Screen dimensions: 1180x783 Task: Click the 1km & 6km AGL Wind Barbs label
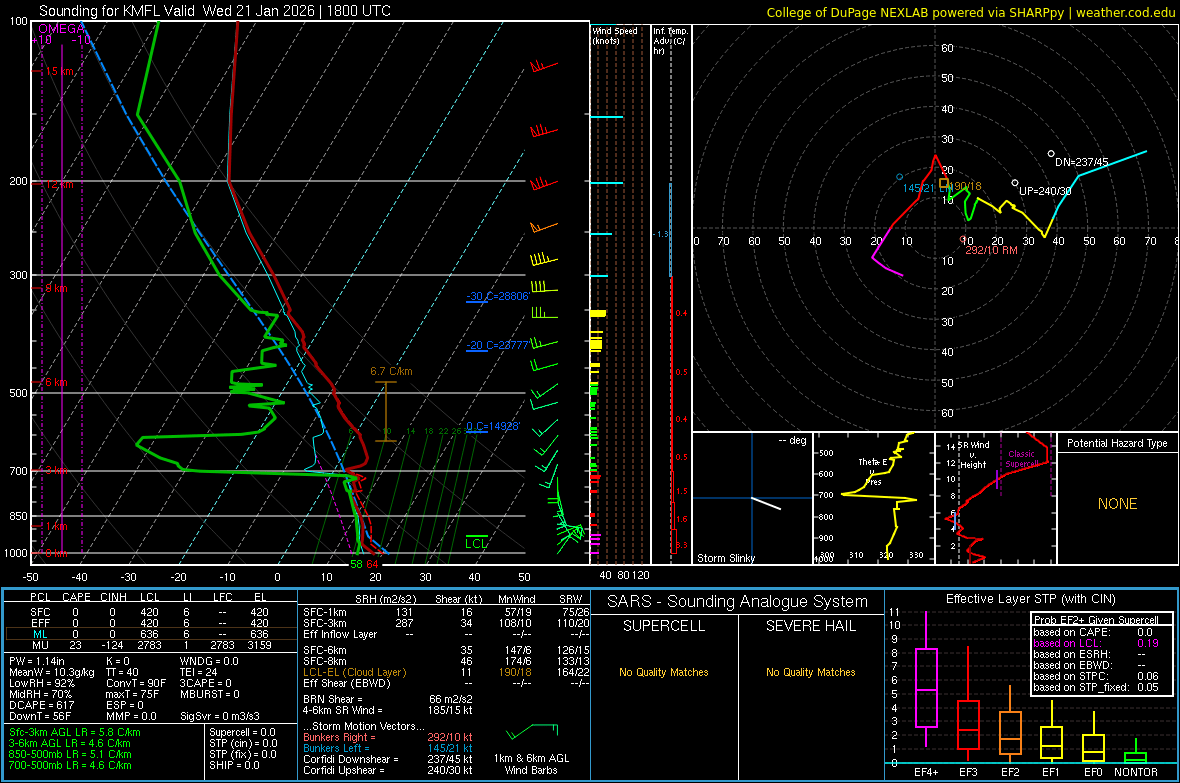point(531,764)
